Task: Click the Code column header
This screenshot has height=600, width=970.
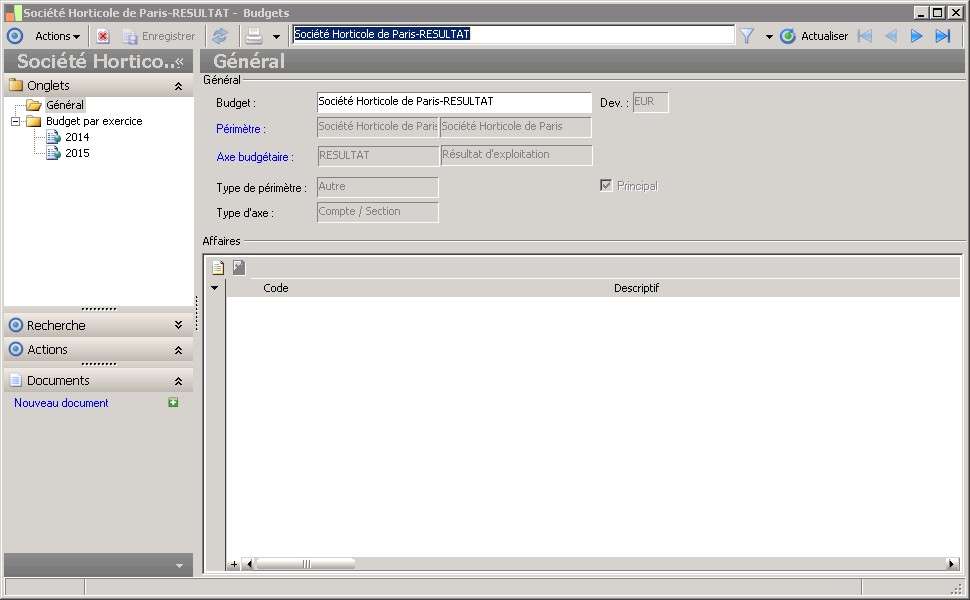Action: click(x=276, y=288)
